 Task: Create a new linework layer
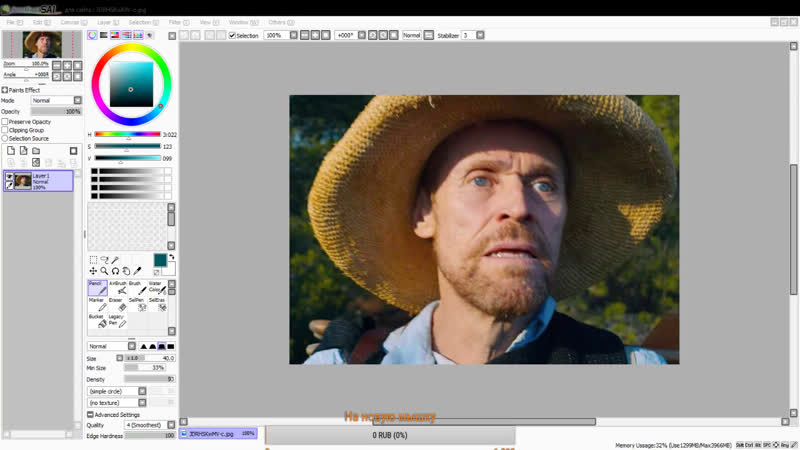pos(23,151)
